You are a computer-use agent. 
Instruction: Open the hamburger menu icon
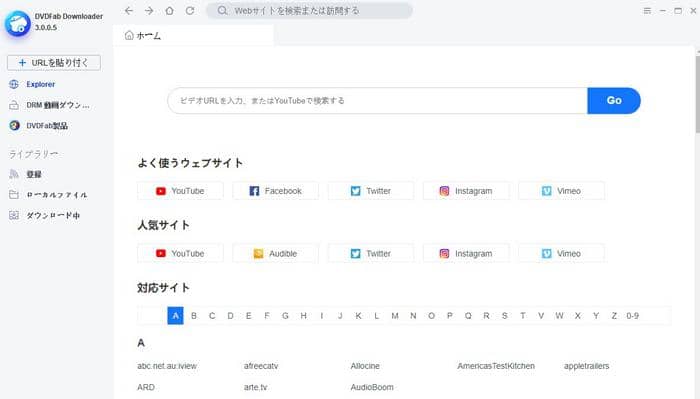click(647, 11)
